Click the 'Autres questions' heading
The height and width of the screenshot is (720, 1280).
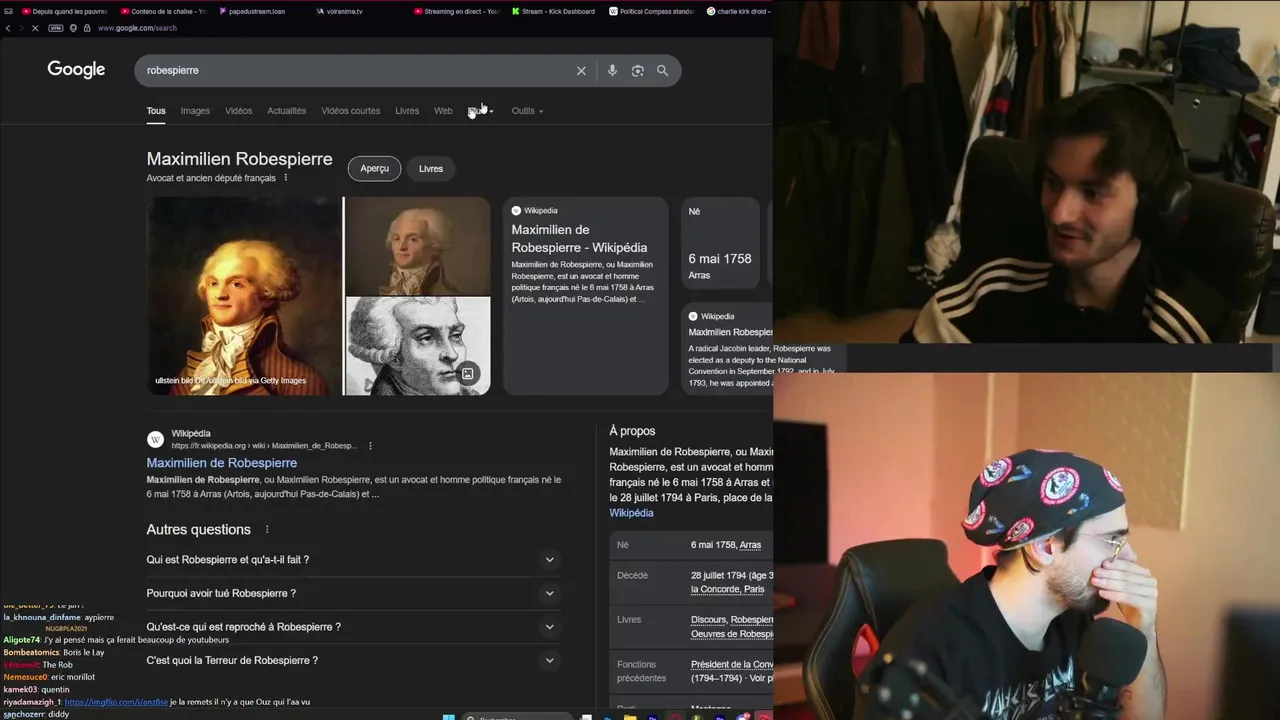(198, 530)
